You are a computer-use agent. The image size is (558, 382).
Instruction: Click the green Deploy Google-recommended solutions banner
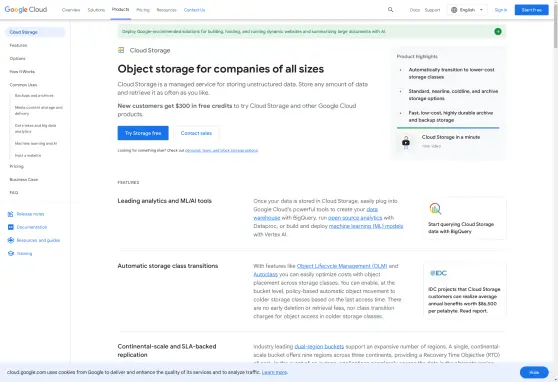coord(311,31)
